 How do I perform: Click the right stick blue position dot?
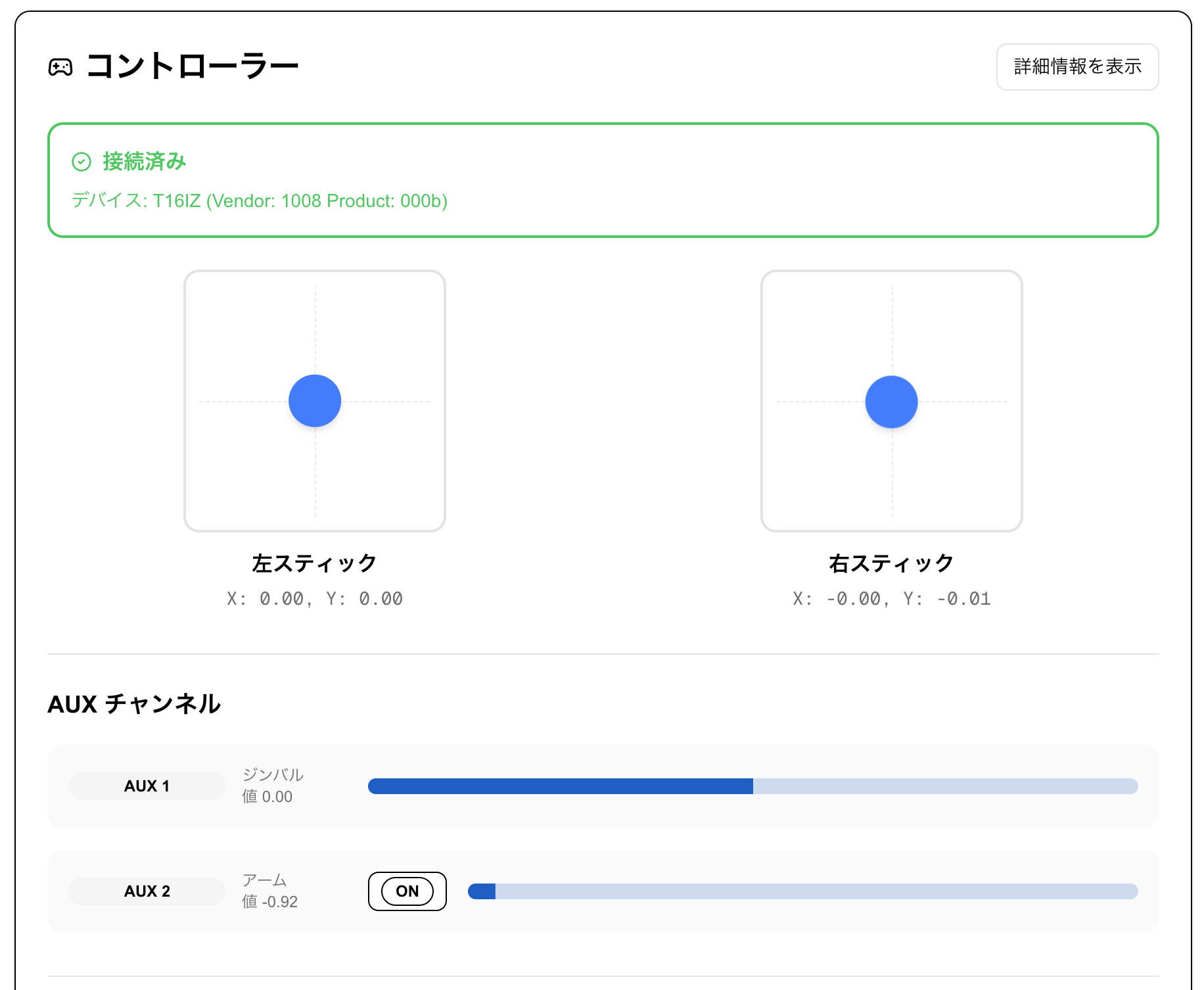click(x=891, y=402)
